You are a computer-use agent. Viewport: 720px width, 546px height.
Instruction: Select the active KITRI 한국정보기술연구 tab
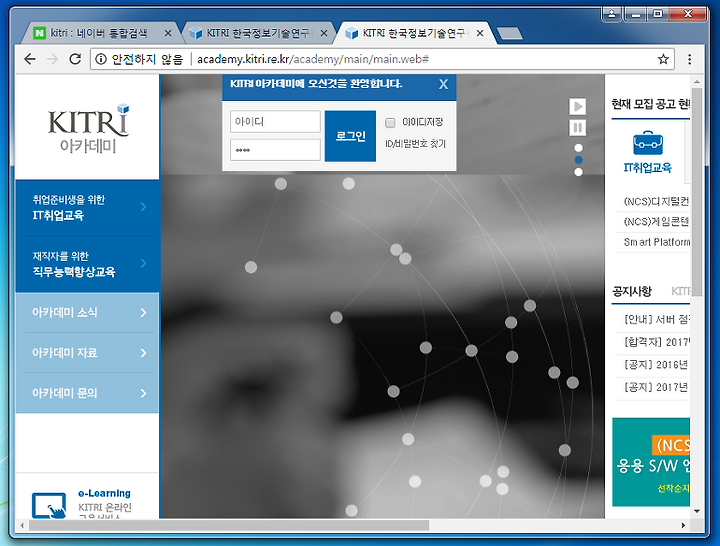(x=413, y=33)
